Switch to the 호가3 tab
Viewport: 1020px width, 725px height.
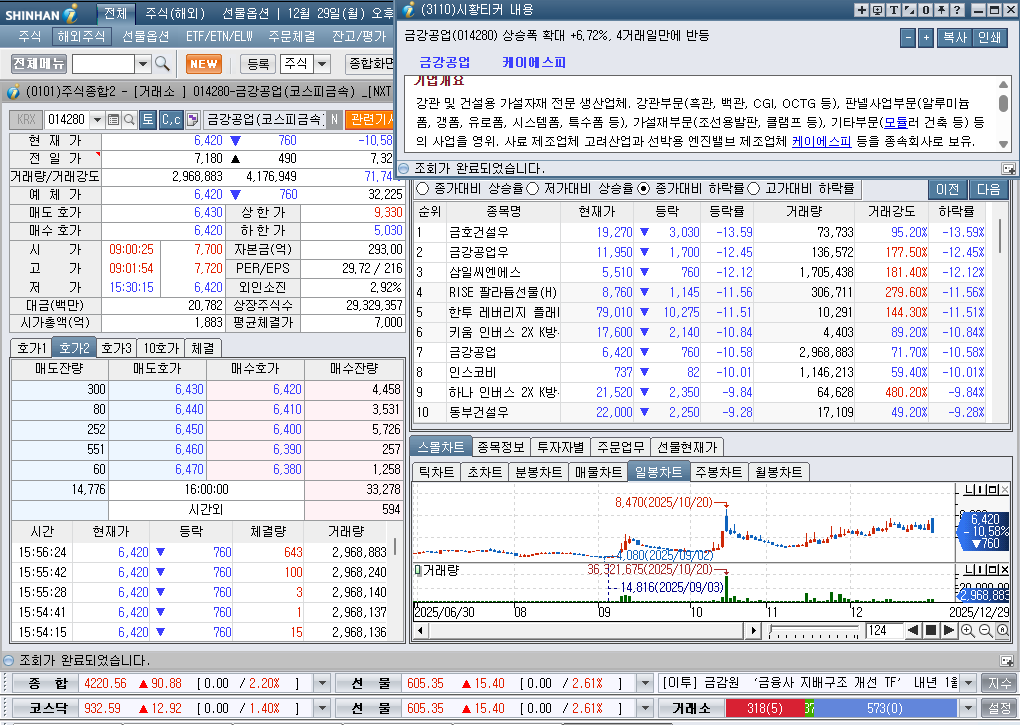tap(116, 349)
